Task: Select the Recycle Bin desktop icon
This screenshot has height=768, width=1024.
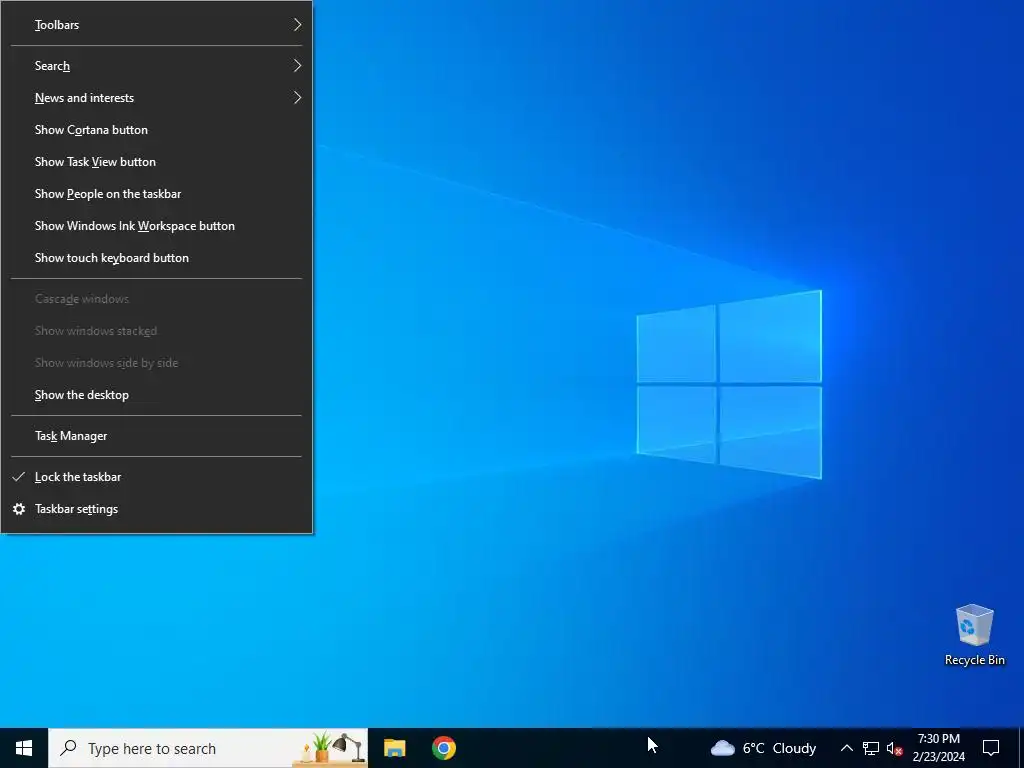Action: (x=974, y=626)
